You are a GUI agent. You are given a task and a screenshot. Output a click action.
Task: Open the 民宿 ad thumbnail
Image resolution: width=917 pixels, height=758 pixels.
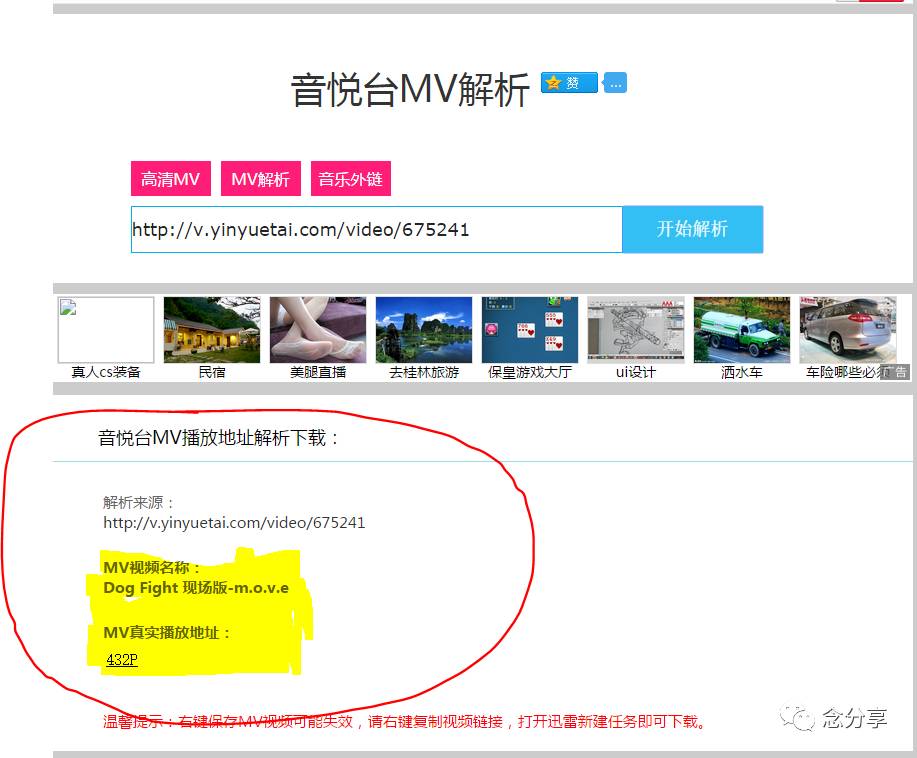click(212, 330)
